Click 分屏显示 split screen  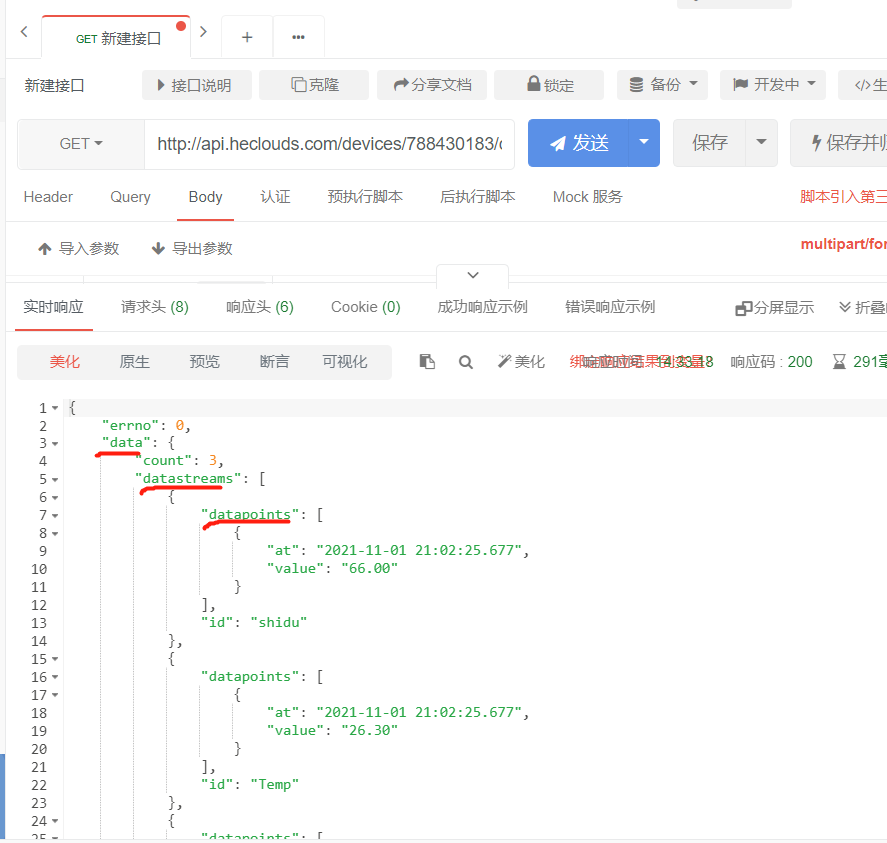(774, 308)
